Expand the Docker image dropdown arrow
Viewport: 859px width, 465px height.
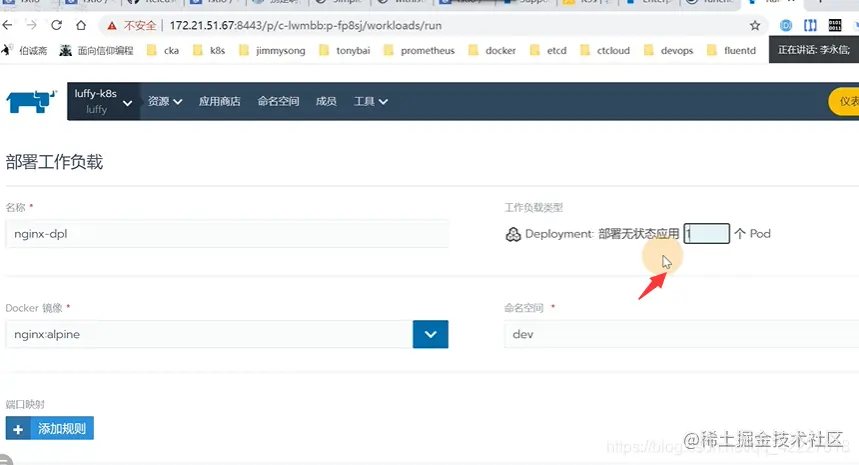point(431,334)
